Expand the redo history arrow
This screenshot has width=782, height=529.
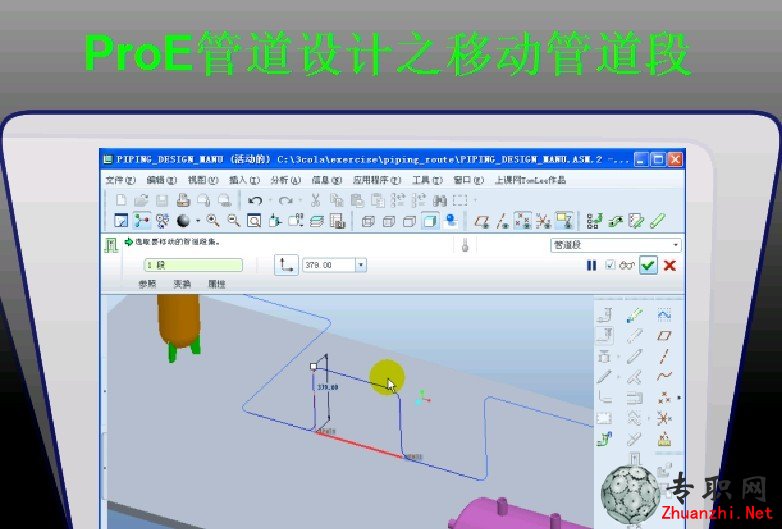[x=300, y=200]
